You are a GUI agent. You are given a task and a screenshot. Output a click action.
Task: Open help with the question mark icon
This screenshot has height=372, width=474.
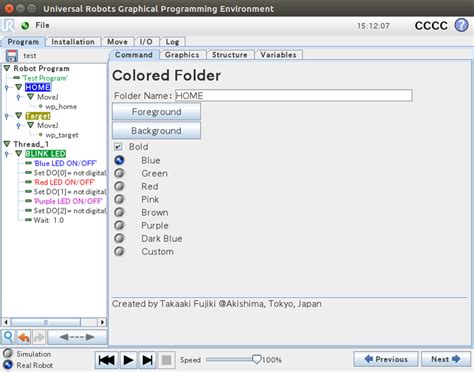461,25
